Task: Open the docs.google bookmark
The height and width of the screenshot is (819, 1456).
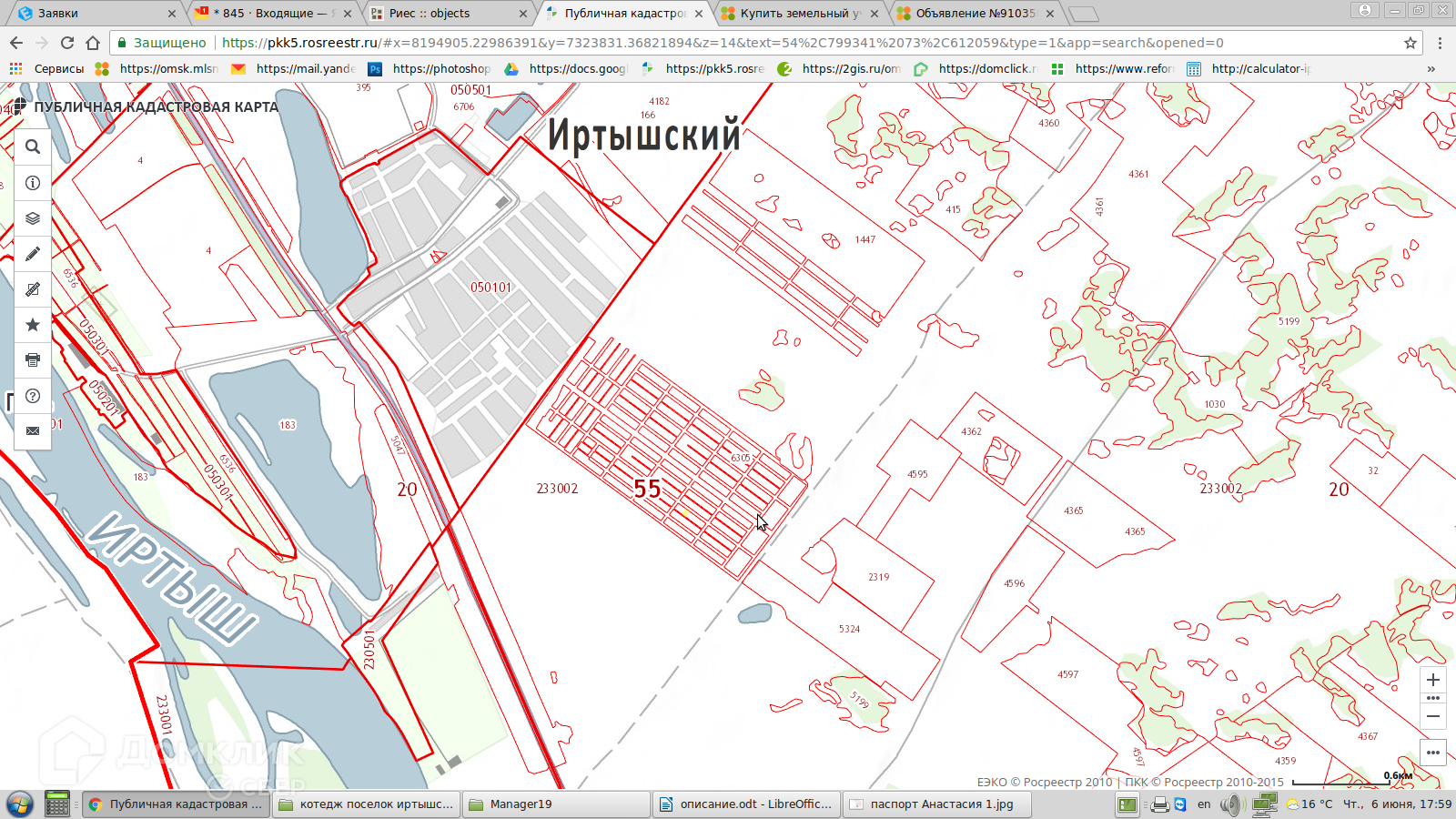Action: pyautogui.click(x=565, y=68)
